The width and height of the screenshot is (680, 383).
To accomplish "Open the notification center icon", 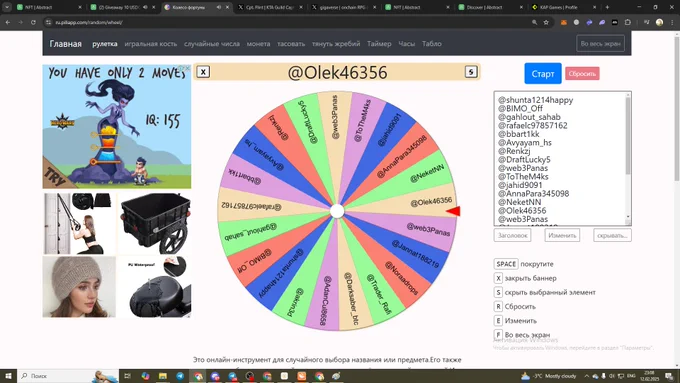I will 670,376.
